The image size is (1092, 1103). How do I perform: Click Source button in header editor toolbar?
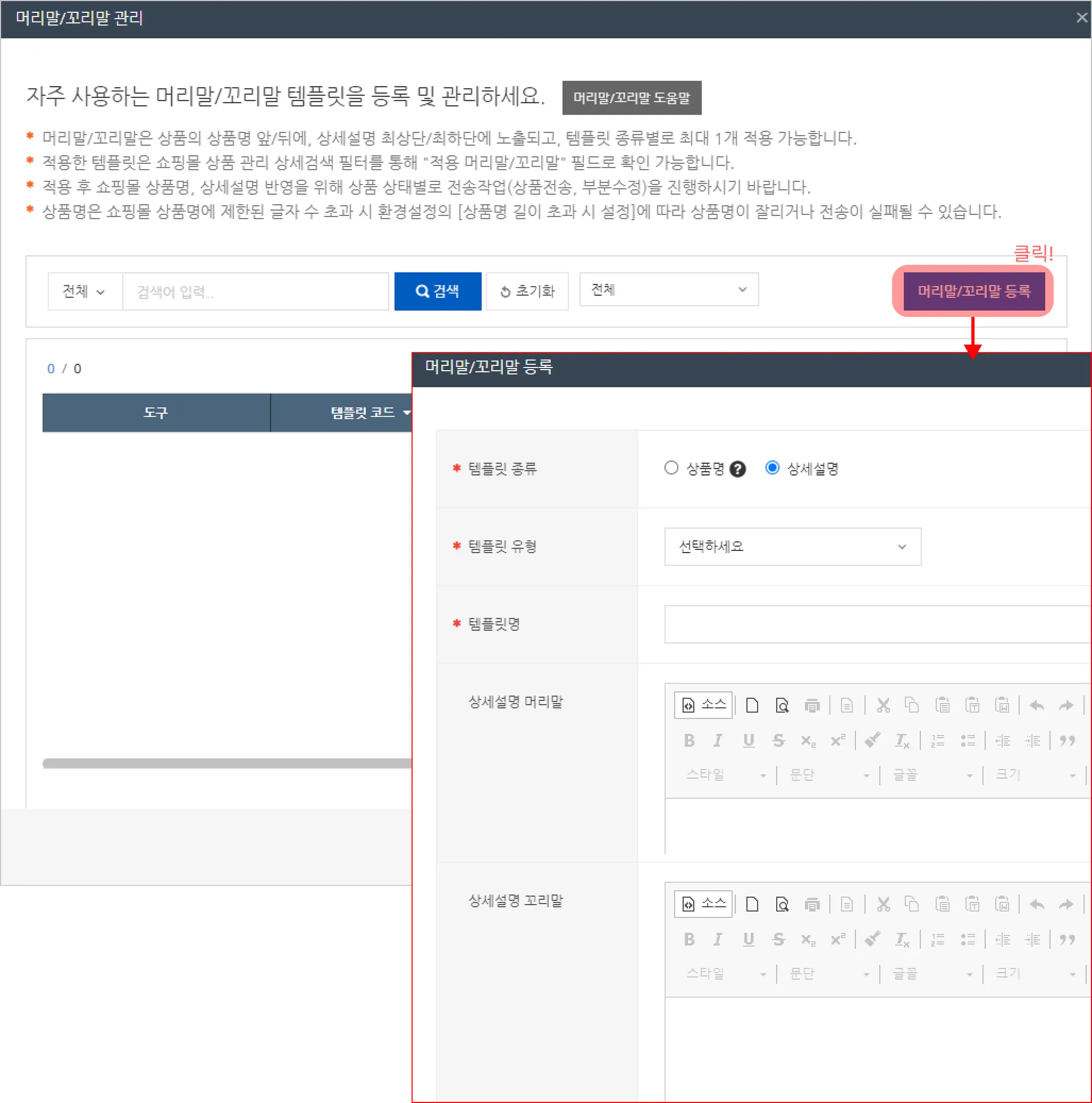[703, 705]
